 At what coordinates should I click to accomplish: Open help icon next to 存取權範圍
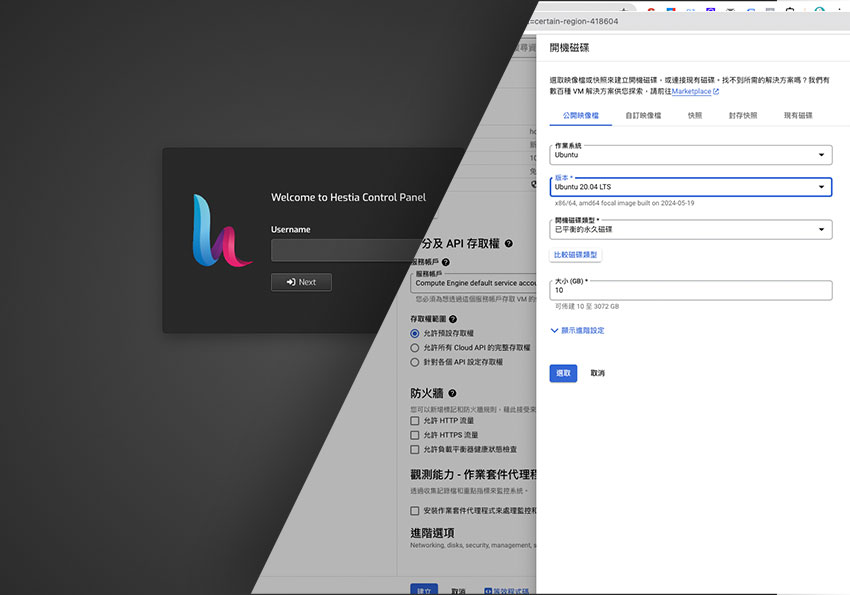point(453,319)
